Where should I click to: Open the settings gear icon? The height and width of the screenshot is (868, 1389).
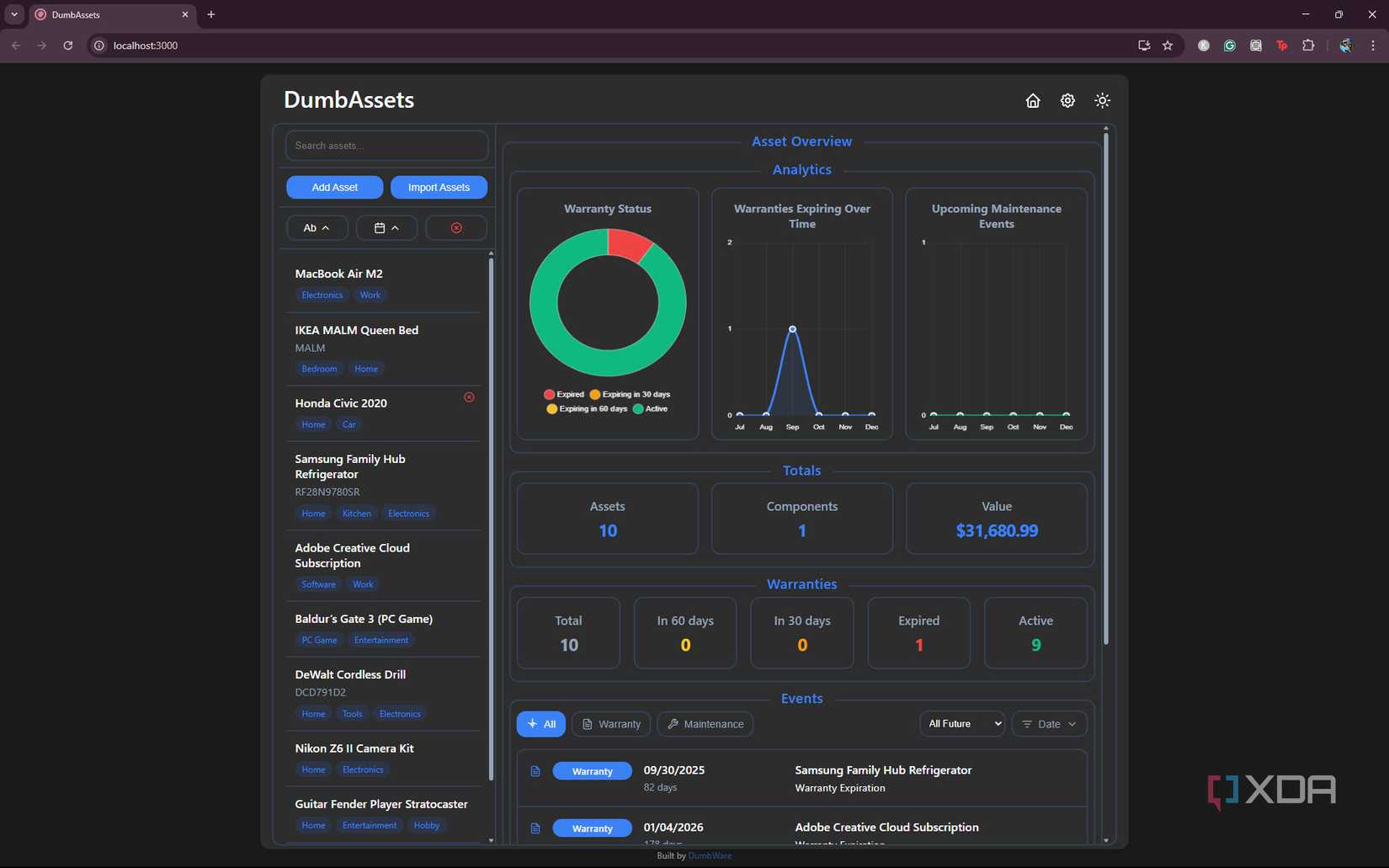pos(1067,100)
